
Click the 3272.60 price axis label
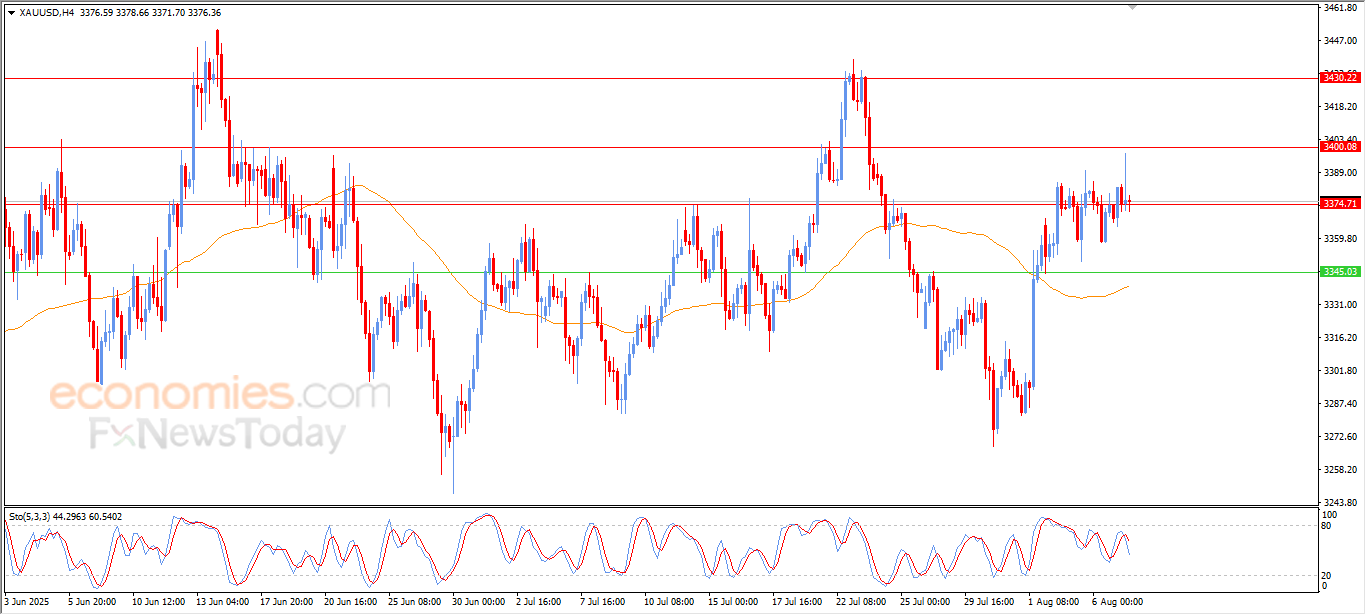point(1340,436)
